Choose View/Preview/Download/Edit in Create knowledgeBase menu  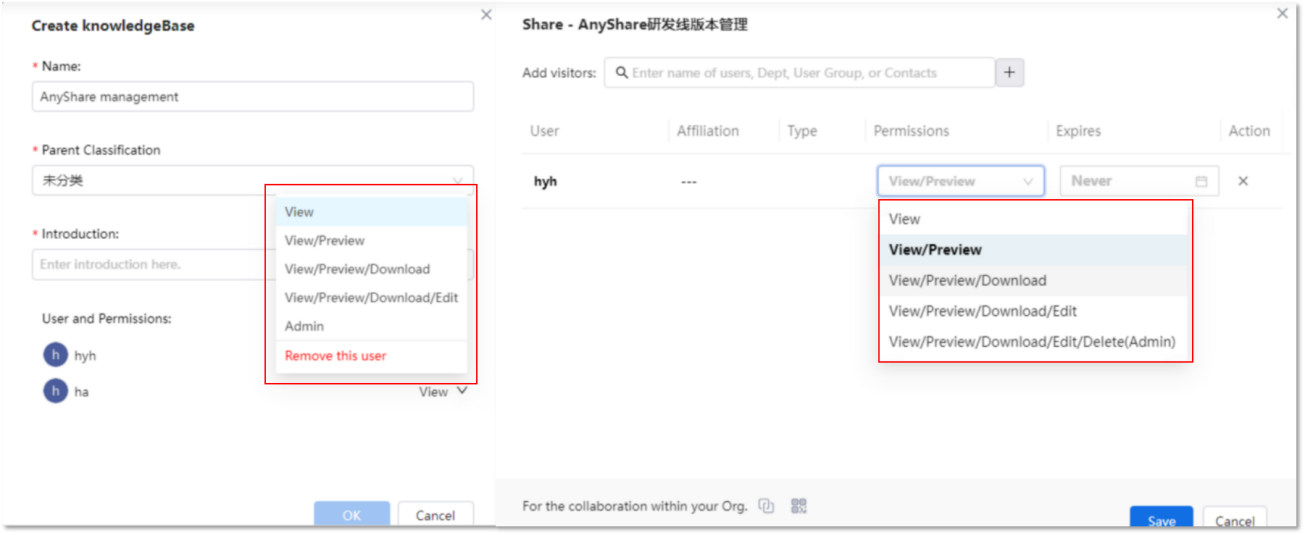click(x=371, y=297)
